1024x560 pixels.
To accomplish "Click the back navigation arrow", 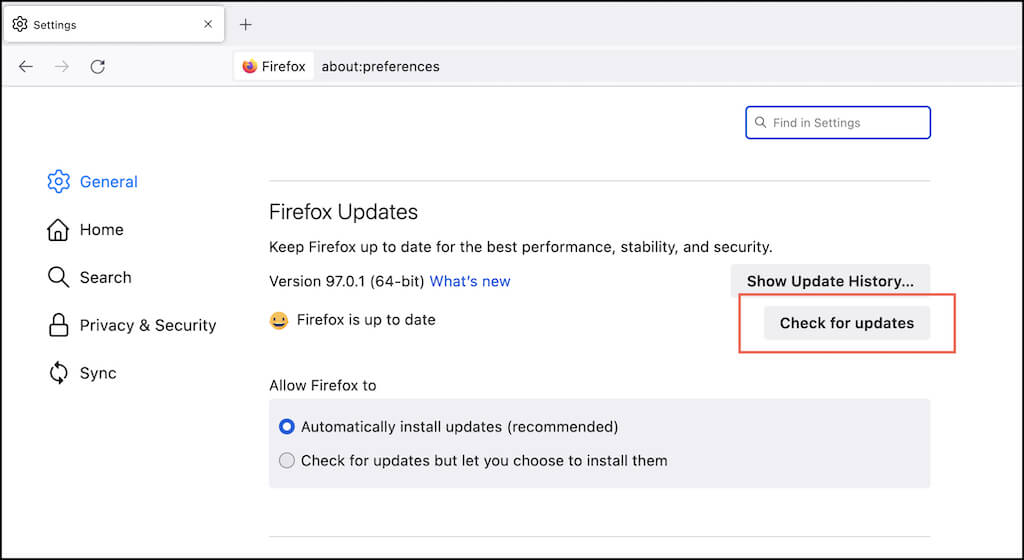I will click(x=26, y=67).
